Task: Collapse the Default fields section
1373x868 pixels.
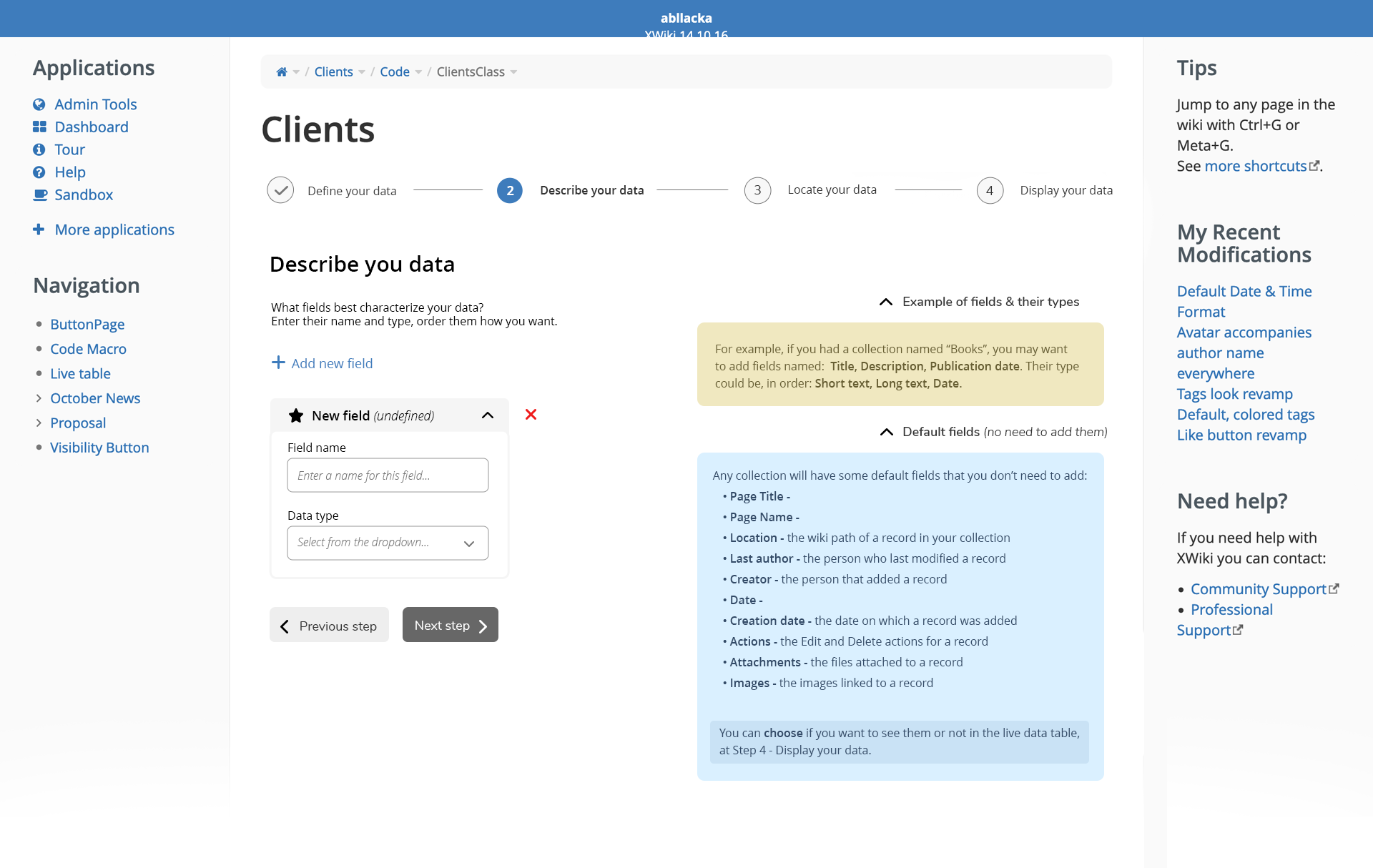Action: 887,432
